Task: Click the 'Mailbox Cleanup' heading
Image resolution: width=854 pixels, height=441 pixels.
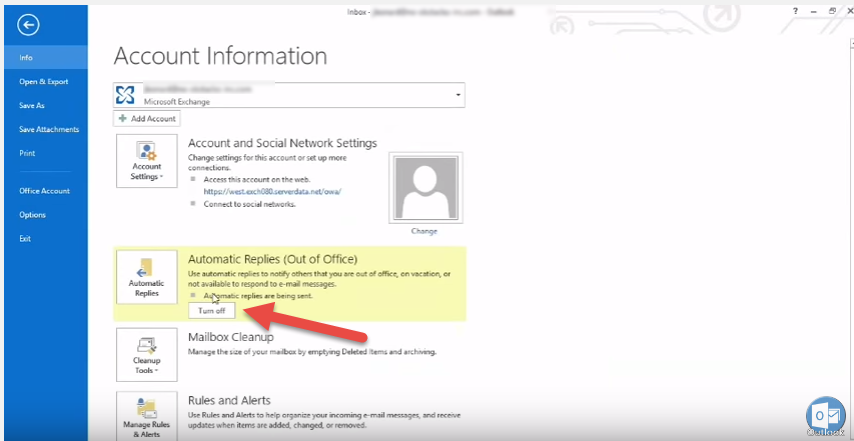Action: 231,337
